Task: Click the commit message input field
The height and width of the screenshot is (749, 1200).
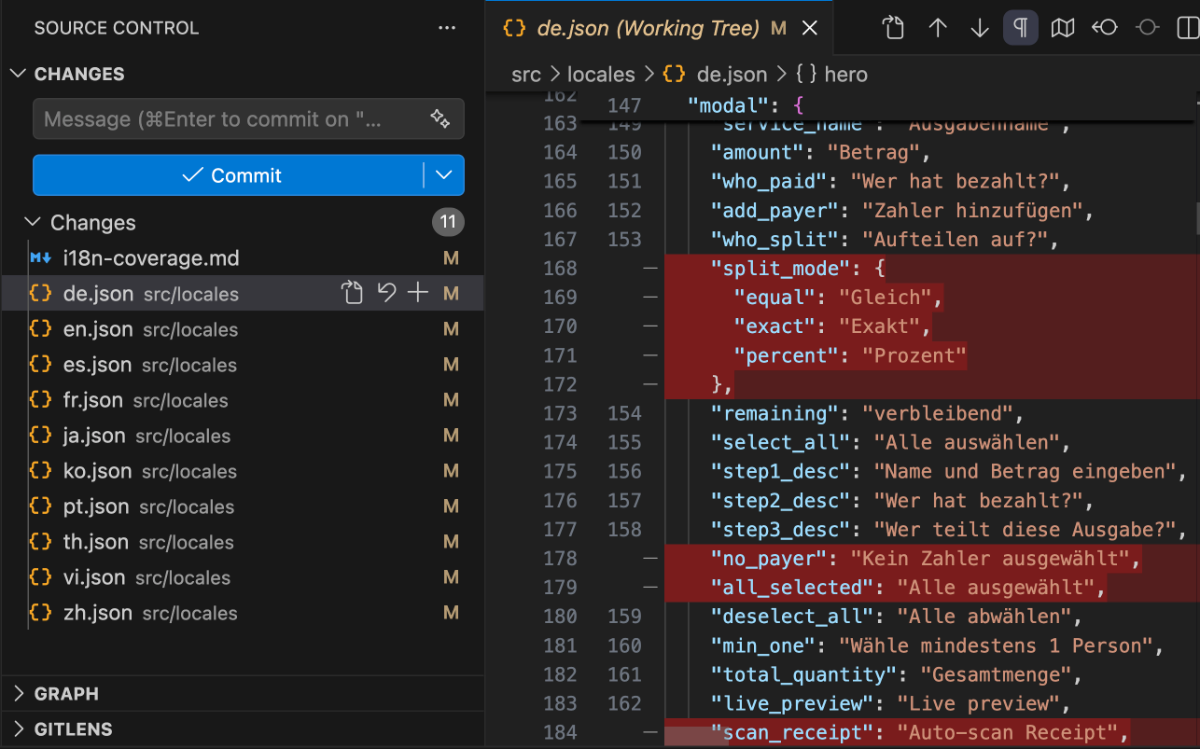Action: [x=248, y=119]
